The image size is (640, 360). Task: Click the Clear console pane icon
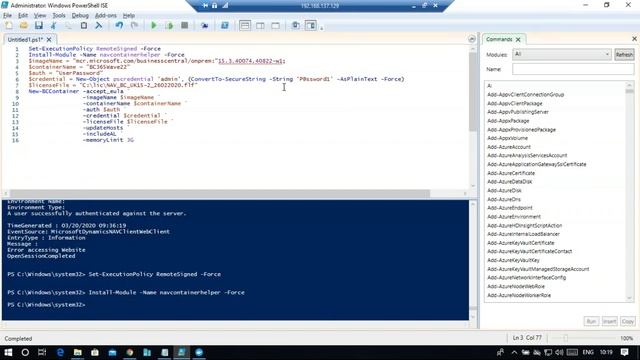[99, 25]
